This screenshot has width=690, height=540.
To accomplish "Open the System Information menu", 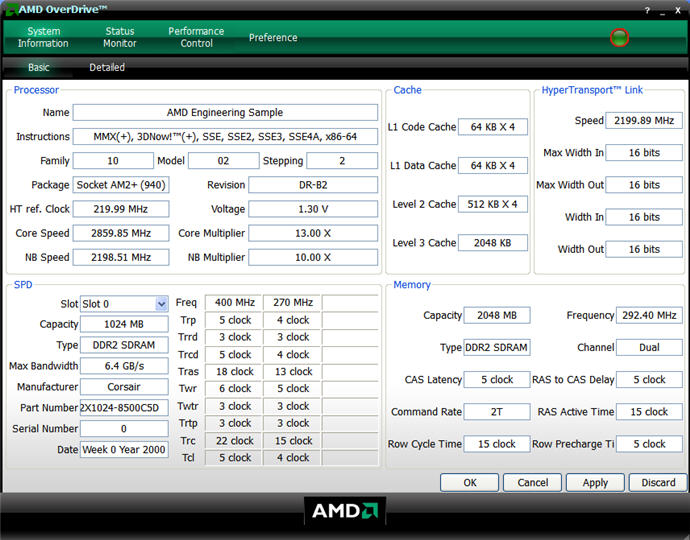I will 43,37.
